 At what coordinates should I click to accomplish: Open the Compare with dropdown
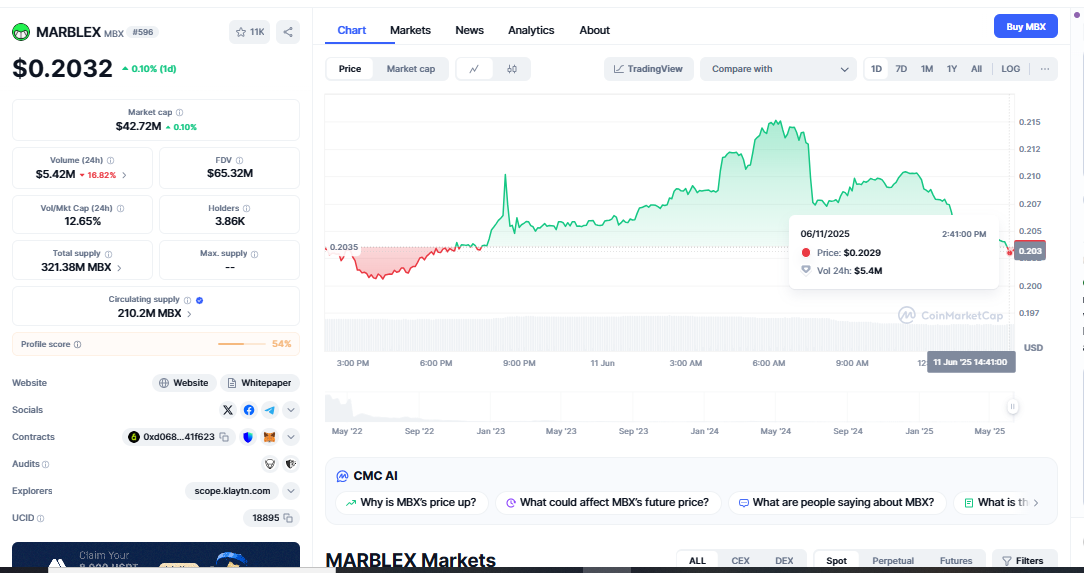tap(778, 69)
